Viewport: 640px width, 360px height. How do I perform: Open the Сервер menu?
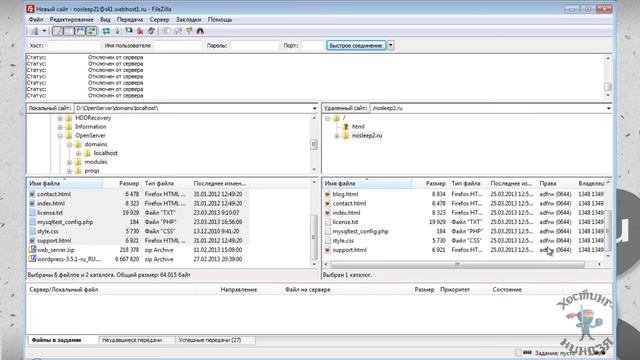click(x=159, y=20)
